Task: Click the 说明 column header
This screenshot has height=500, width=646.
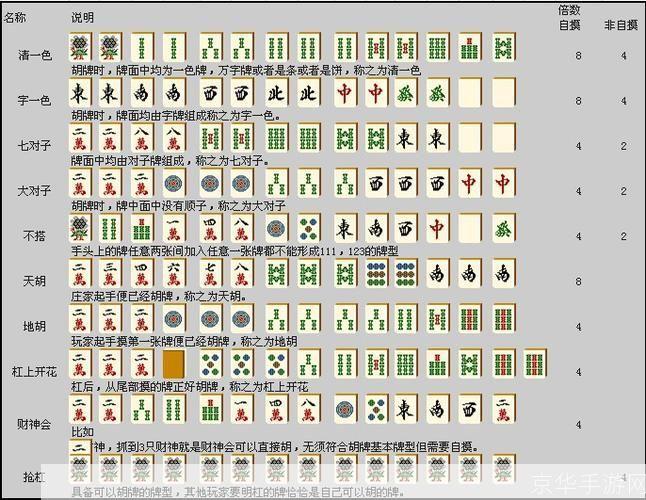Action: 82,17
